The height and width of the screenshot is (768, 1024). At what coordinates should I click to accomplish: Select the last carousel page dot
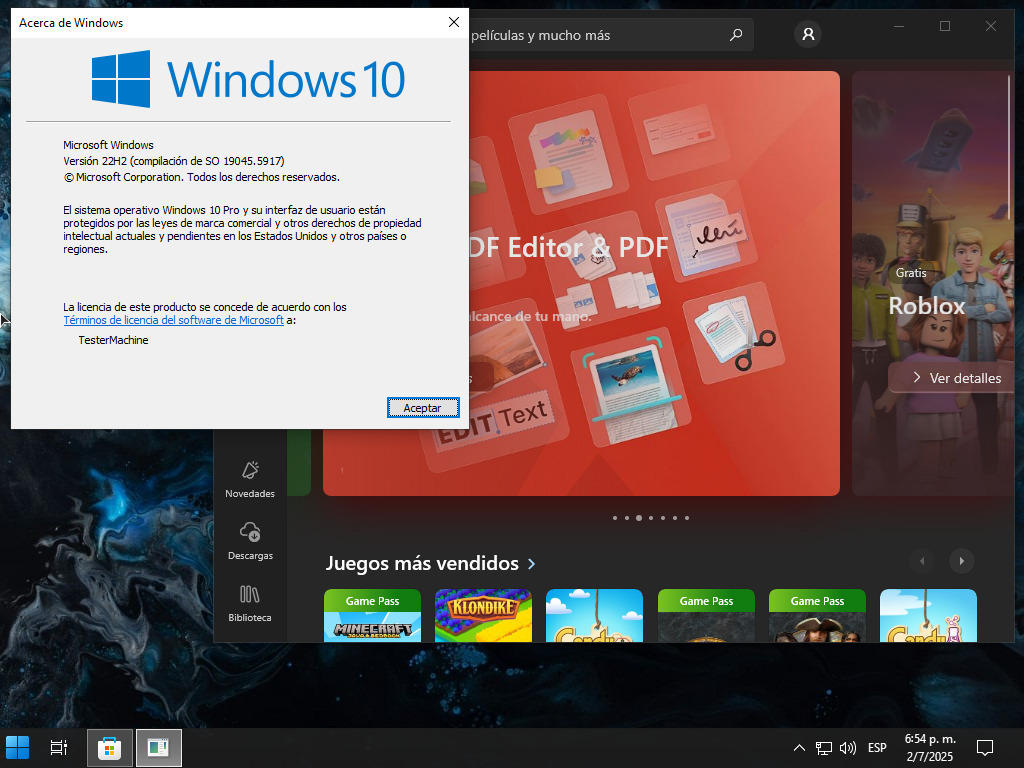[x=687, y=518]
